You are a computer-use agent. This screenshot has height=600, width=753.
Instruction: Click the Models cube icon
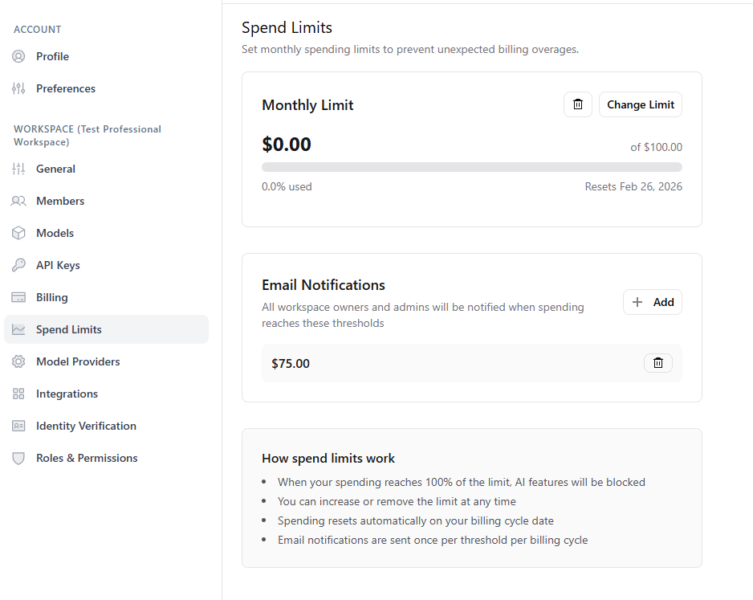(18, 233)
